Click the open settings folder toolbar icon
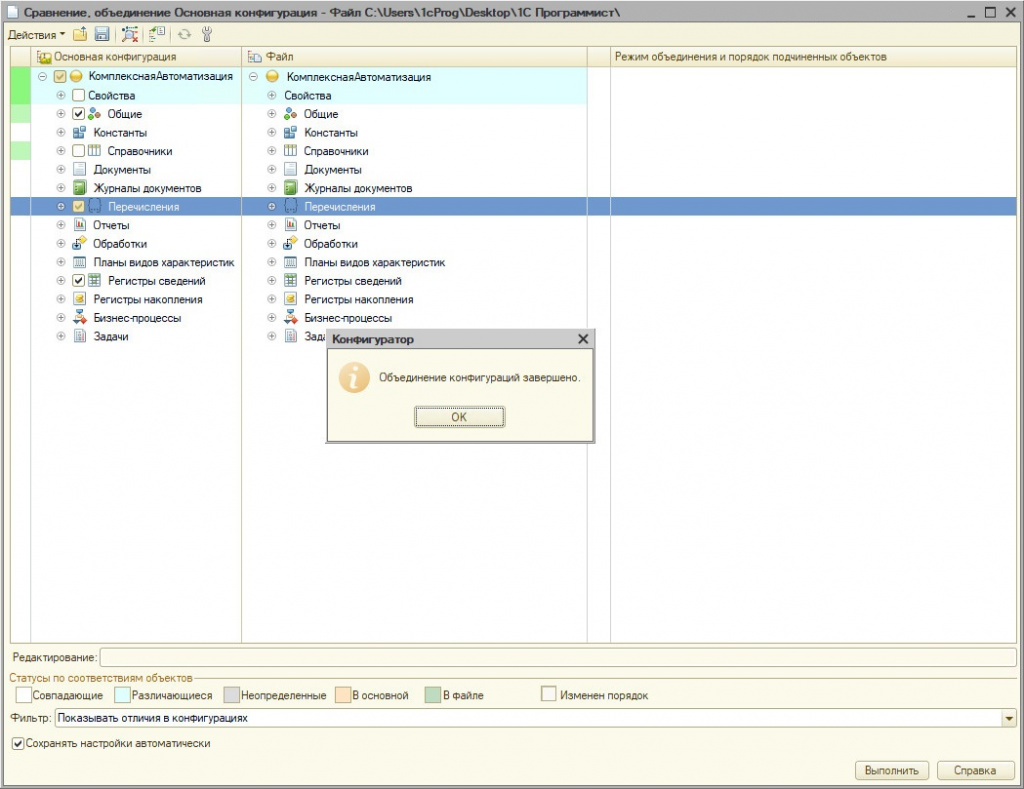1024x789 pixels. (x=80, y=35)
